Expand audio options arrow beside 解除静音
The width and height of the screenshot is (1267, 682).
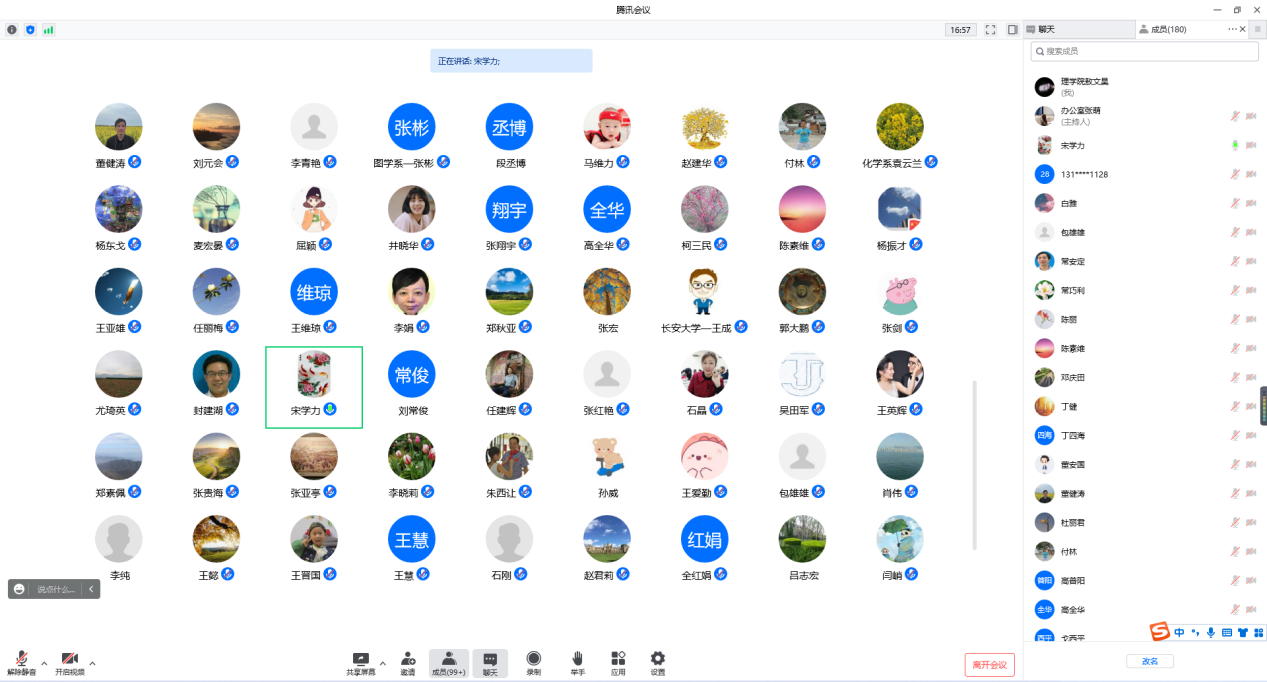(x=44, y=663)
